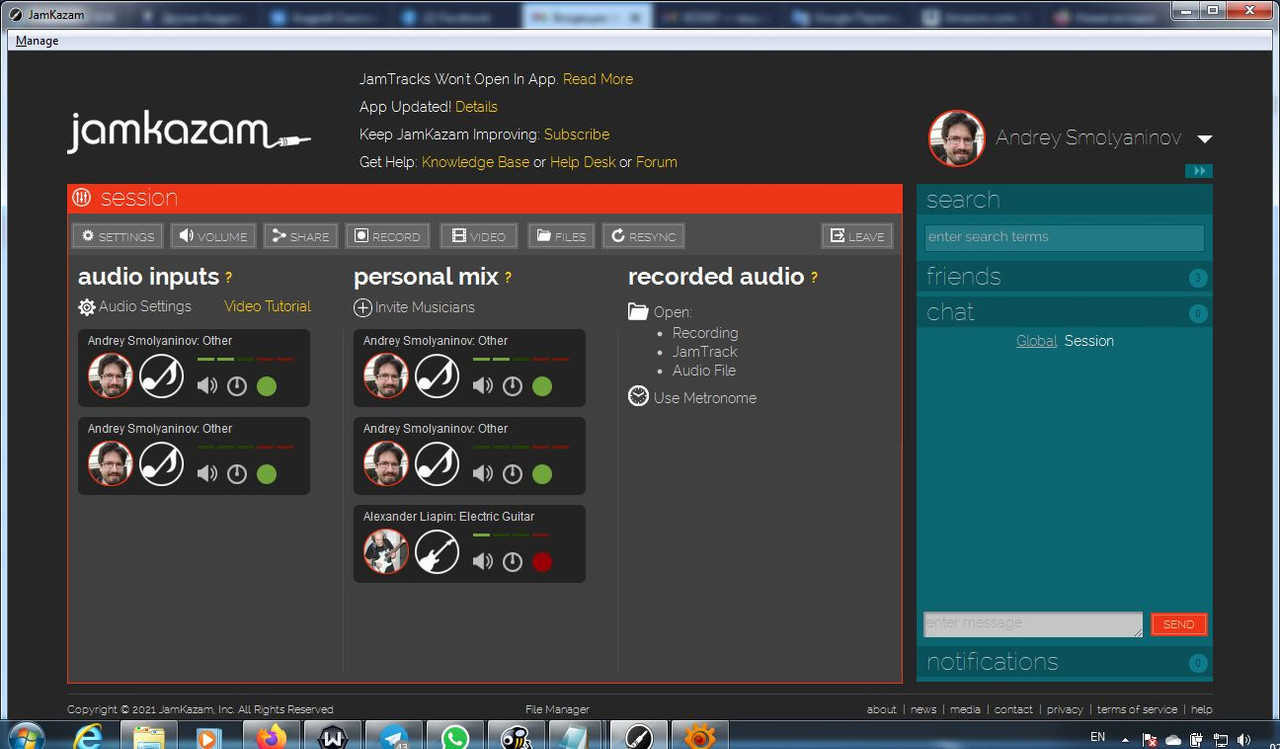Screen dimensions: 1280x749
Task: Open an Audio File from recorded audio
Action: click(704, 370)
